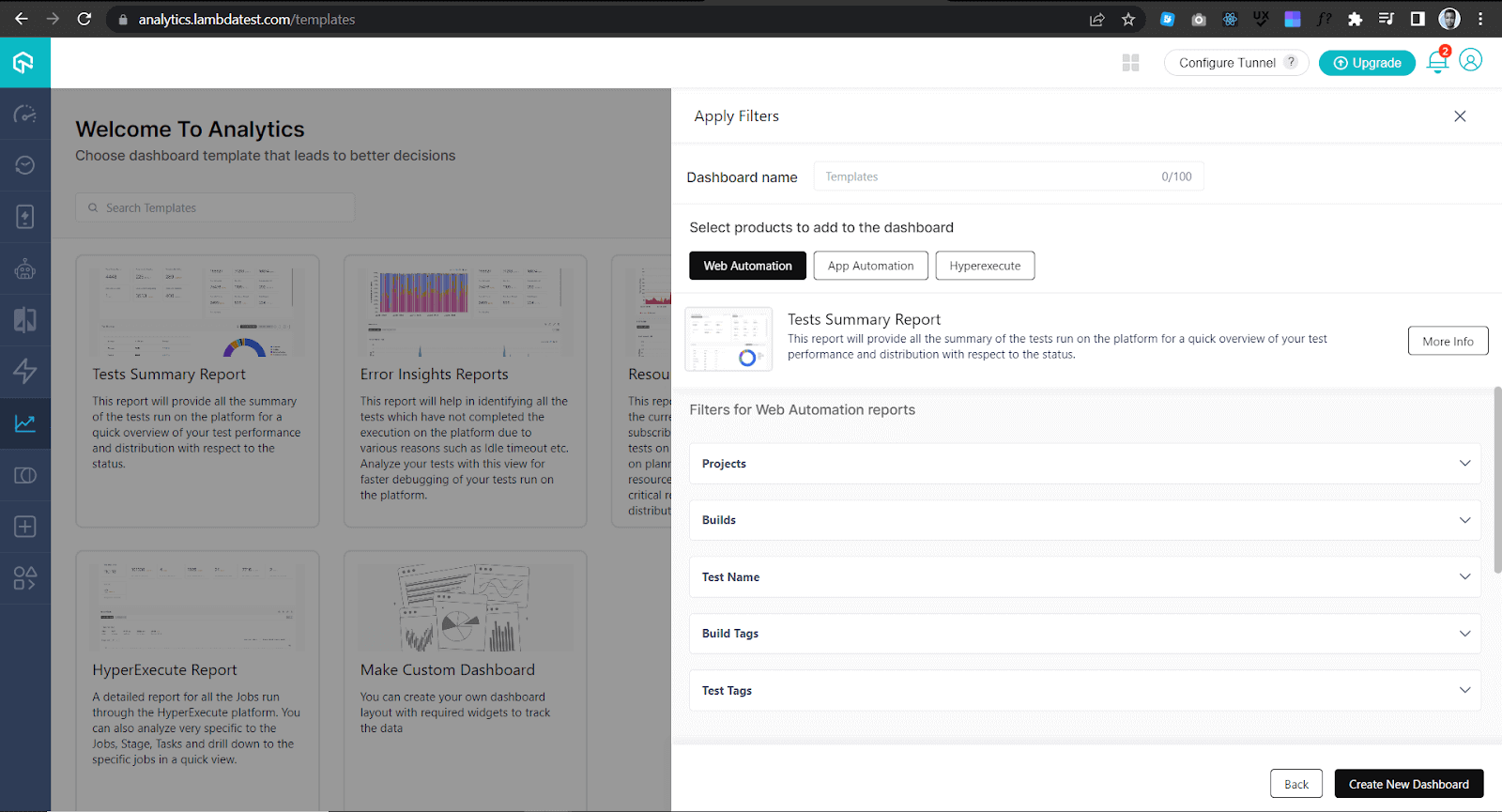This screenshot has height=812, width=1502.
Task: Select the Hyperexecute product tab
Action: (x=985, y=266)
